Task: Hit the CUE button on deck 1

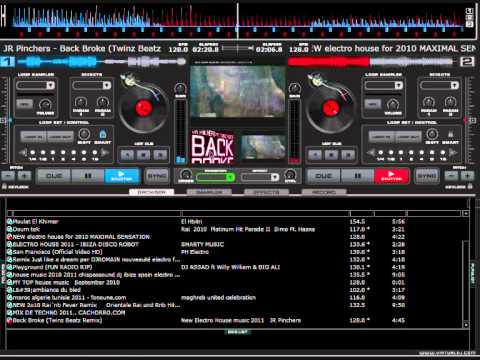Action: tap(54, 176)
